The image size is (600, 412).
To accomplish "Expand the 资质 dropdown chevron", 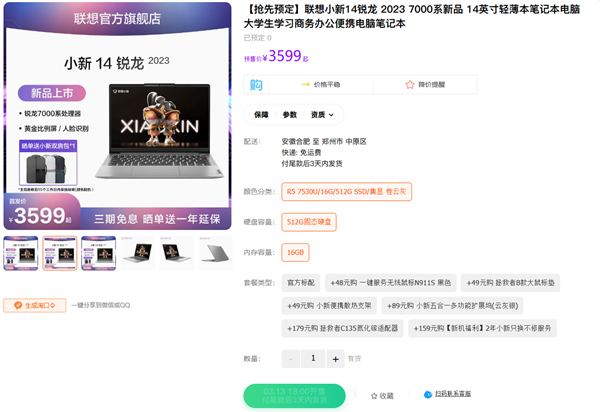I will [x=331, y=115].
